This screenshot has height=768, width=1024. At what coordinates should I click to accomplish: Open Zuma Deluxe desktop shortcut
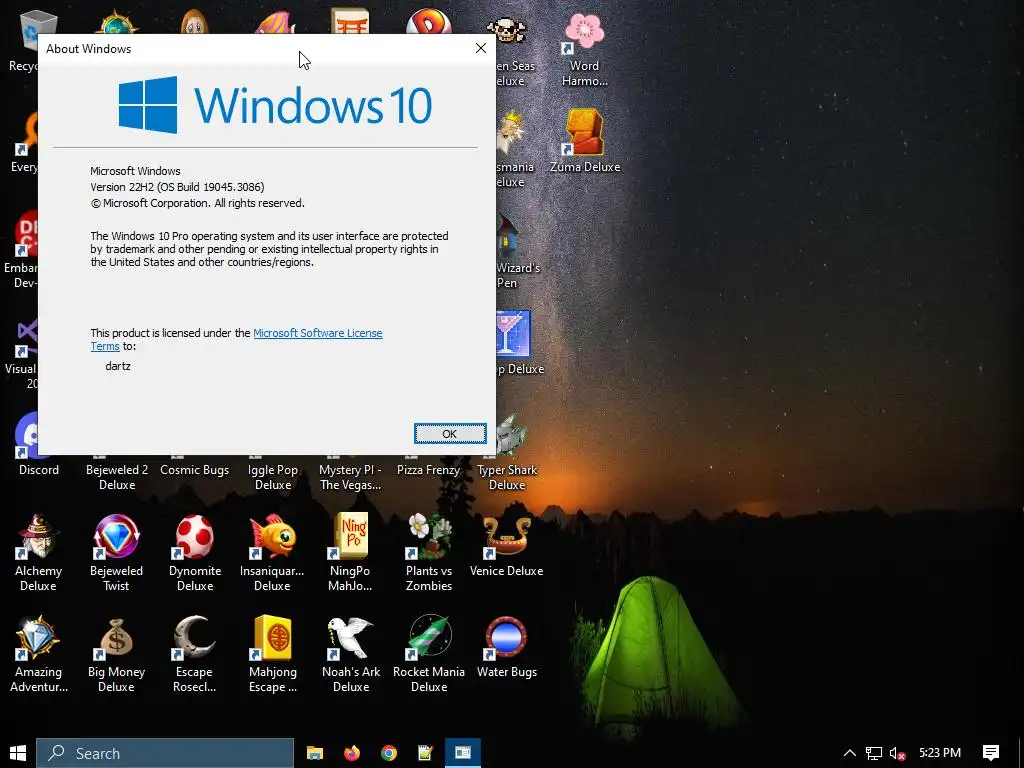584,140
